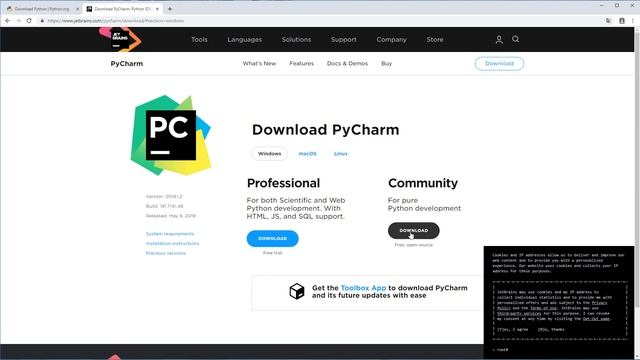Image resolution: width=640 pixels, height=360 pixels.
Task: Open the Opt-Out page link
Action: pyautogui.click(x=597, y=319)
